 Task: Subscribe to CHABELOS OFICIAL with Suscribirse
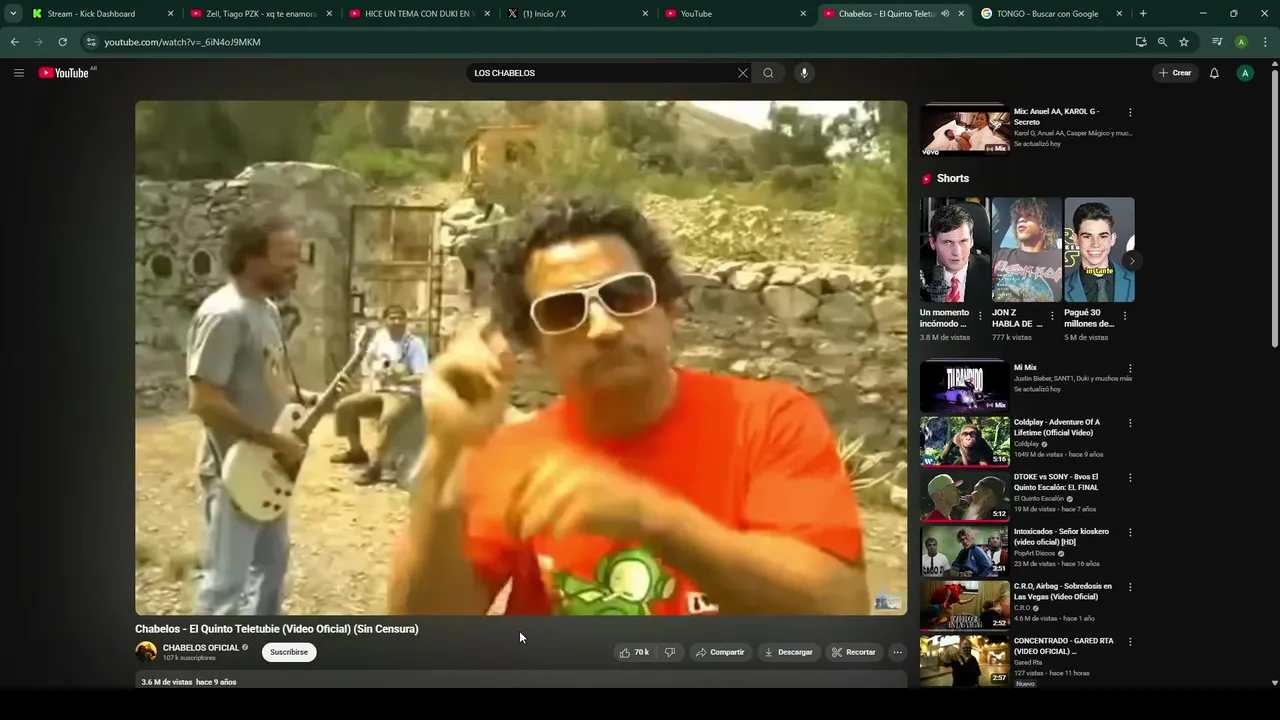[289, 652]
